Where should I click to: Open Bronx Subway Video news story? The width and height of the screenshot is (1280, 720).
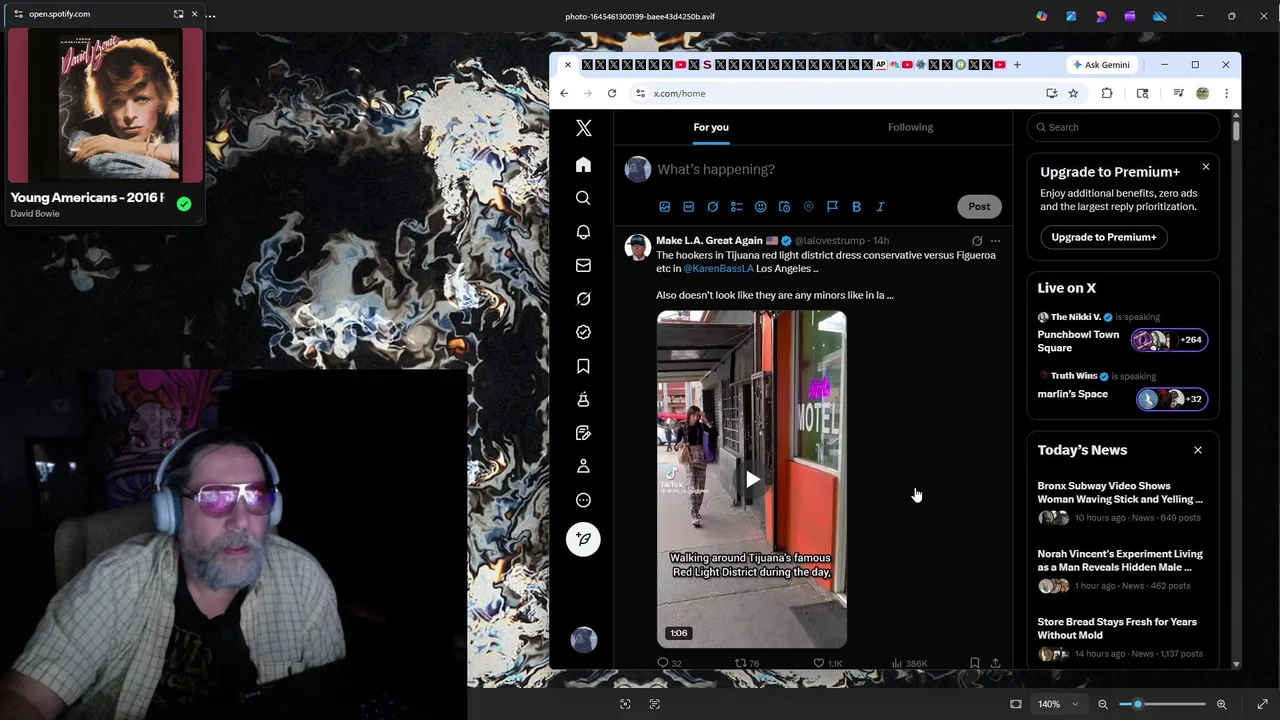pos(1120,493)
